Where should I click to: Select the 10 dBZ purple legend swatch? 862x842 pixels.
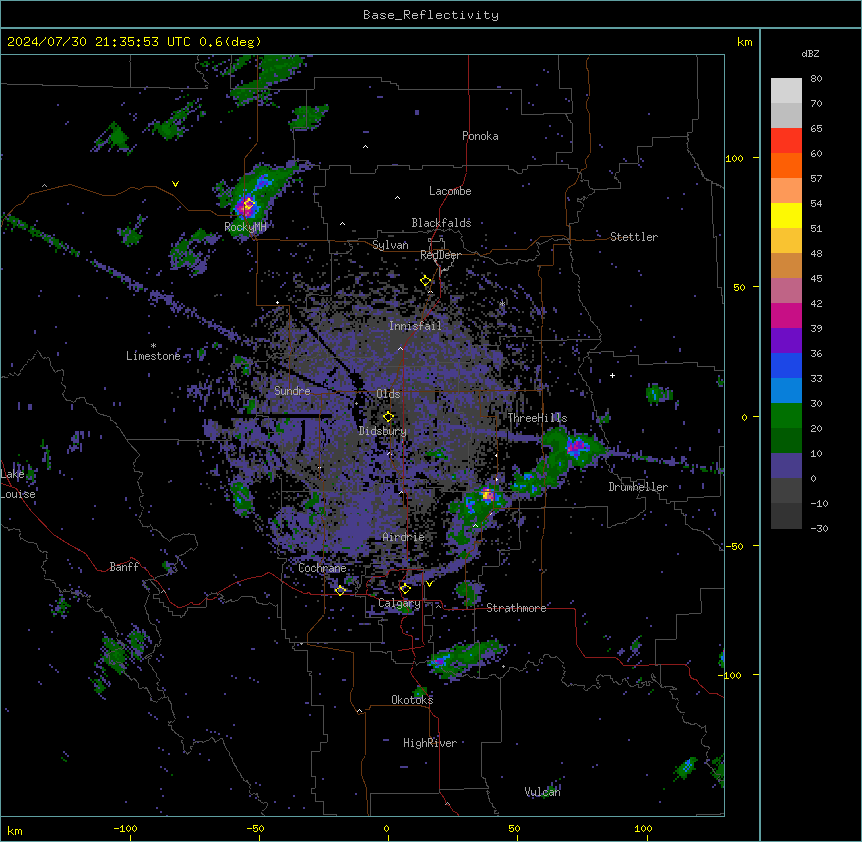point(786,466)
